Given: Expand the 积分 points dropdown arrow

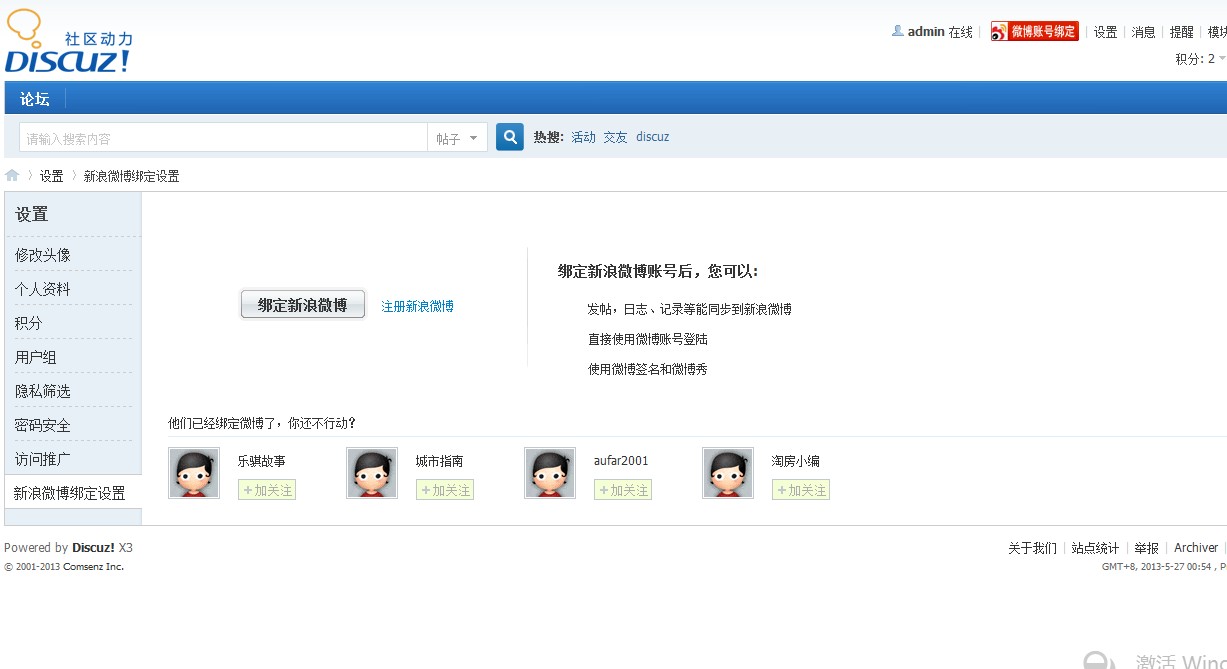Looking at the screenshot, I should (1221, 59).
